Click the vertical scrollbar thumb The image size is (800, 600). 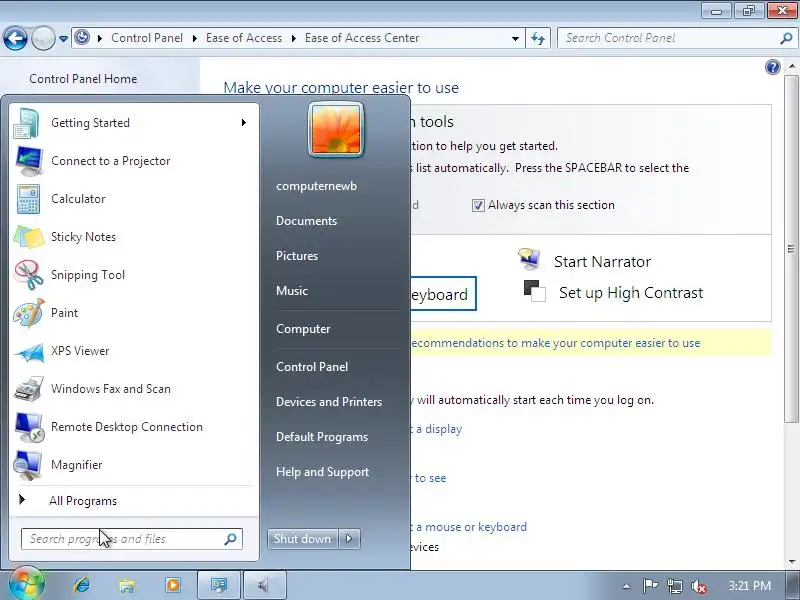791,248
